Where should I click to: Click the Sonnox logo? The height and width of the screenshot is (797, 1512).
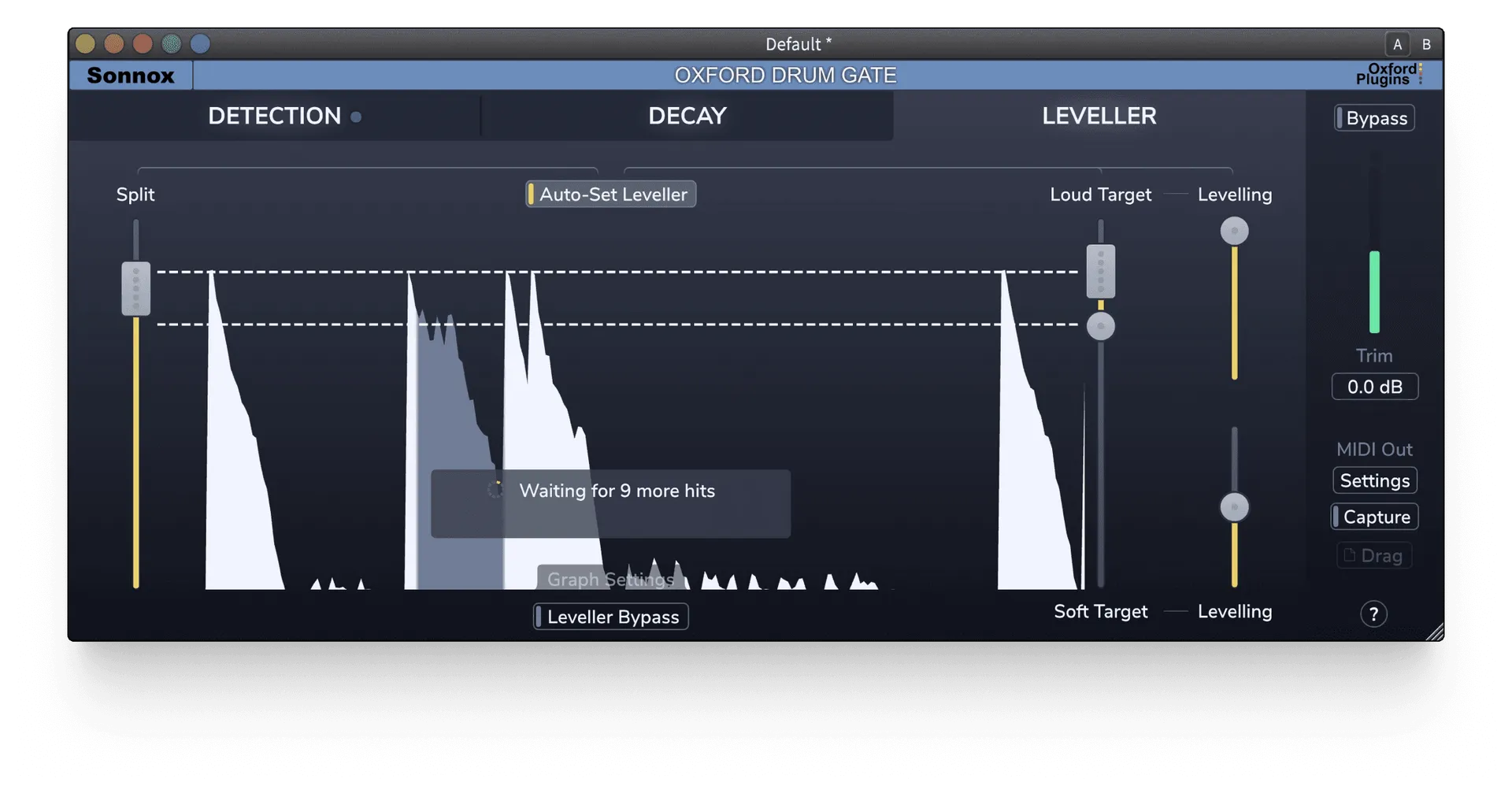click(131, 76)
